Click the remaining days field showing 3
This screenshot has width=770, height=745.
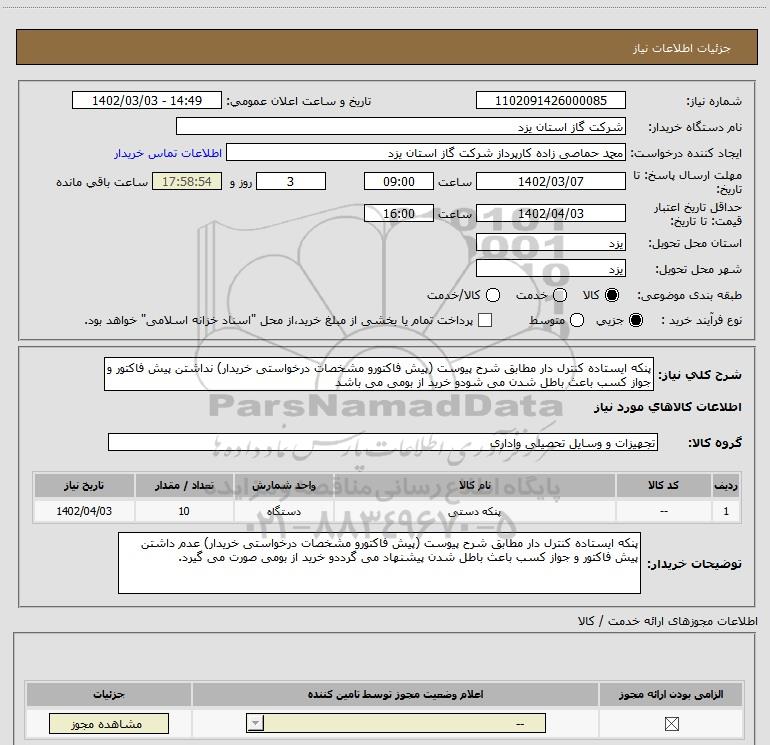point(291,181)
